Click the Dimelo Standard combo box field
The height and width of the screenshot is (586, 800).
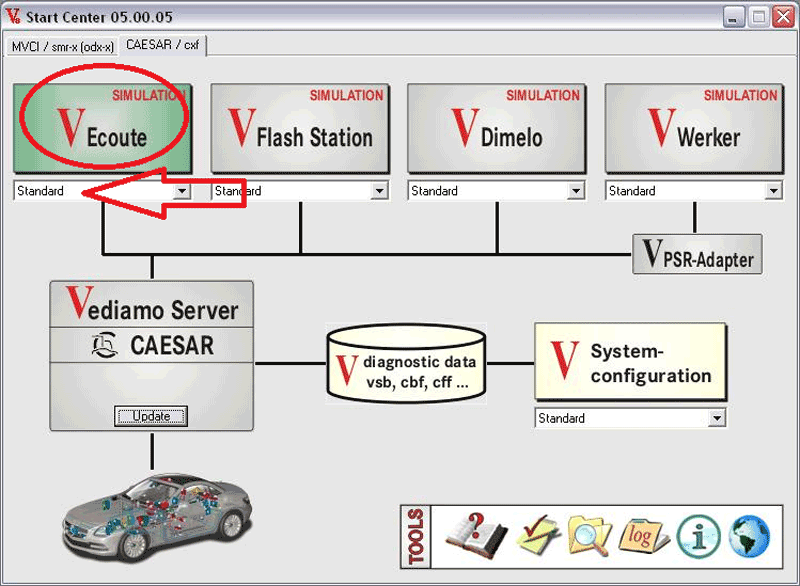[496, 191]
